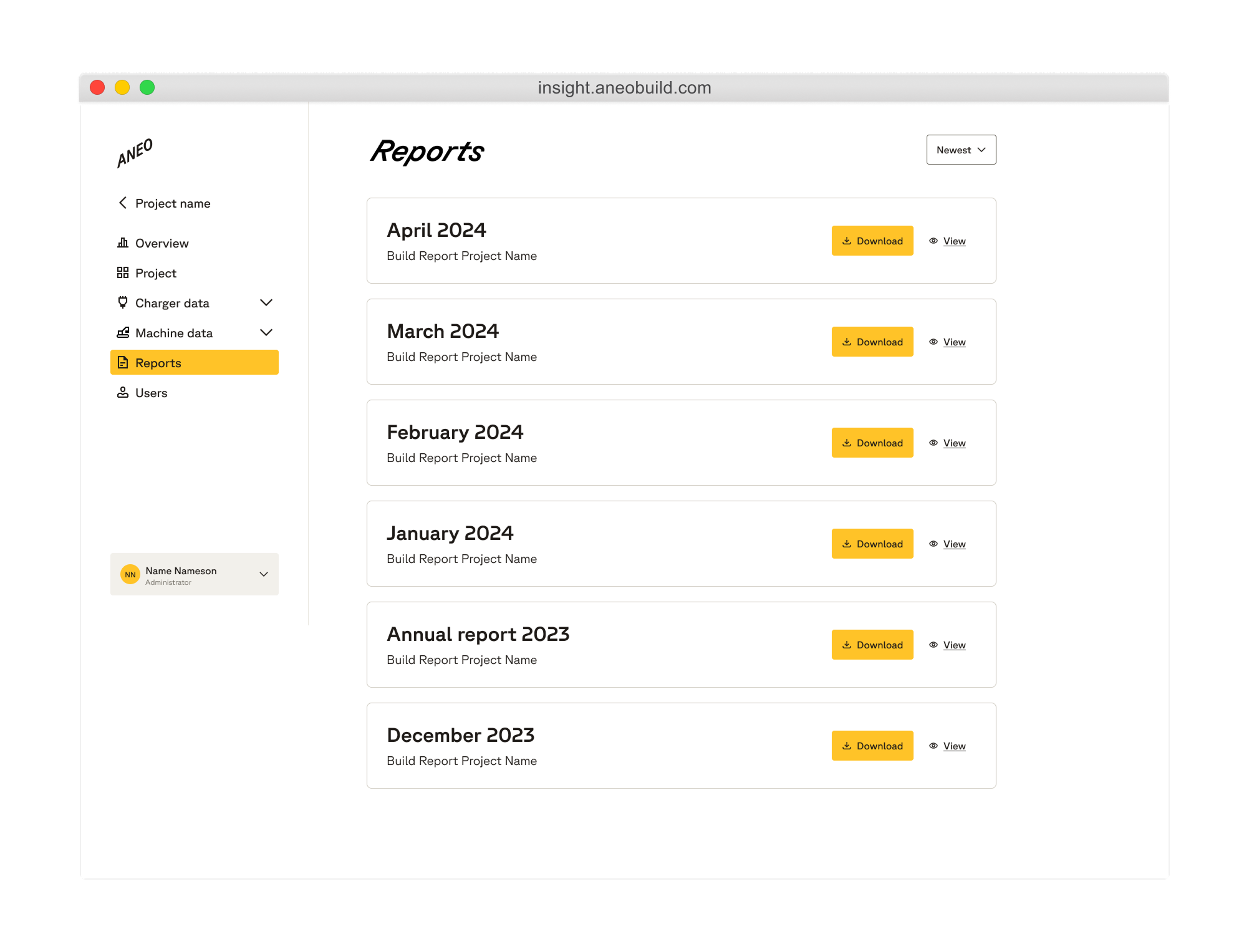
Task: Click eye icon for February 2024 report
Action: pyautogui.click(x=933, y=443)
